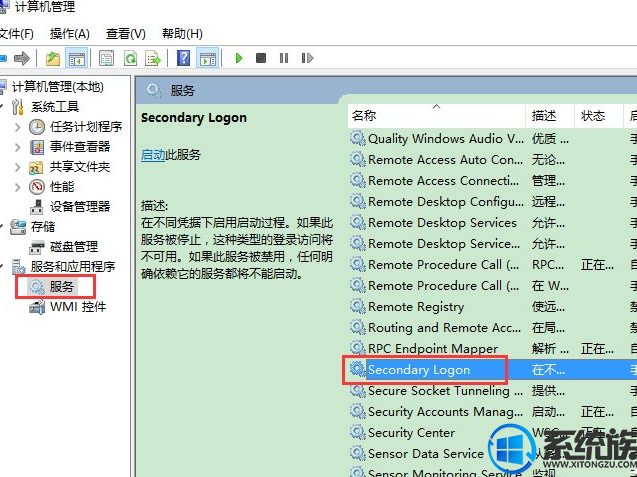
Task: Click the 启动 link to start service
Action: point(153,155)
